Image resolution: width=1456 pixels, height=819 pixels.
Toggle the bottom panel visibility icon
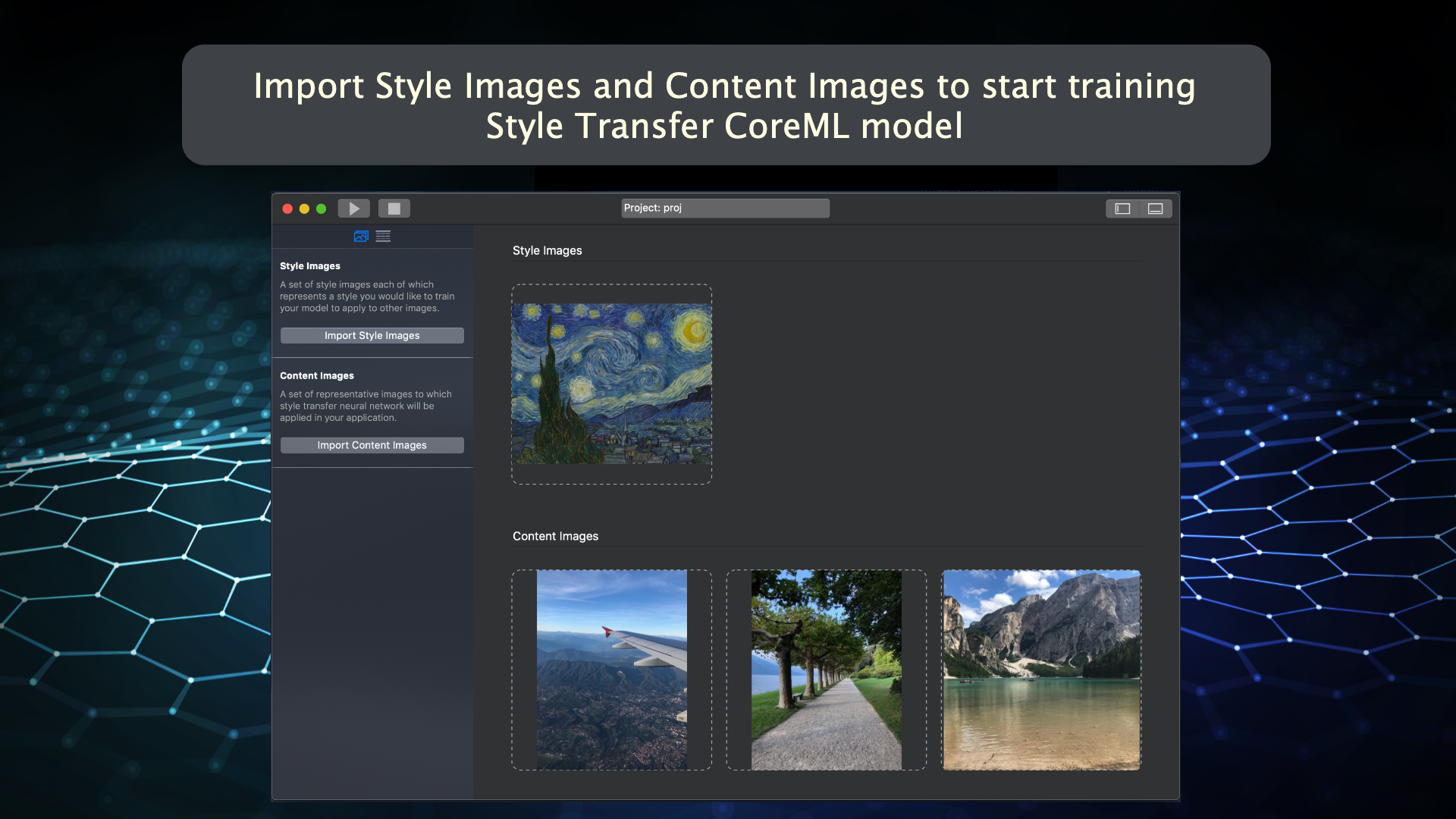(x=1156, y=209)
